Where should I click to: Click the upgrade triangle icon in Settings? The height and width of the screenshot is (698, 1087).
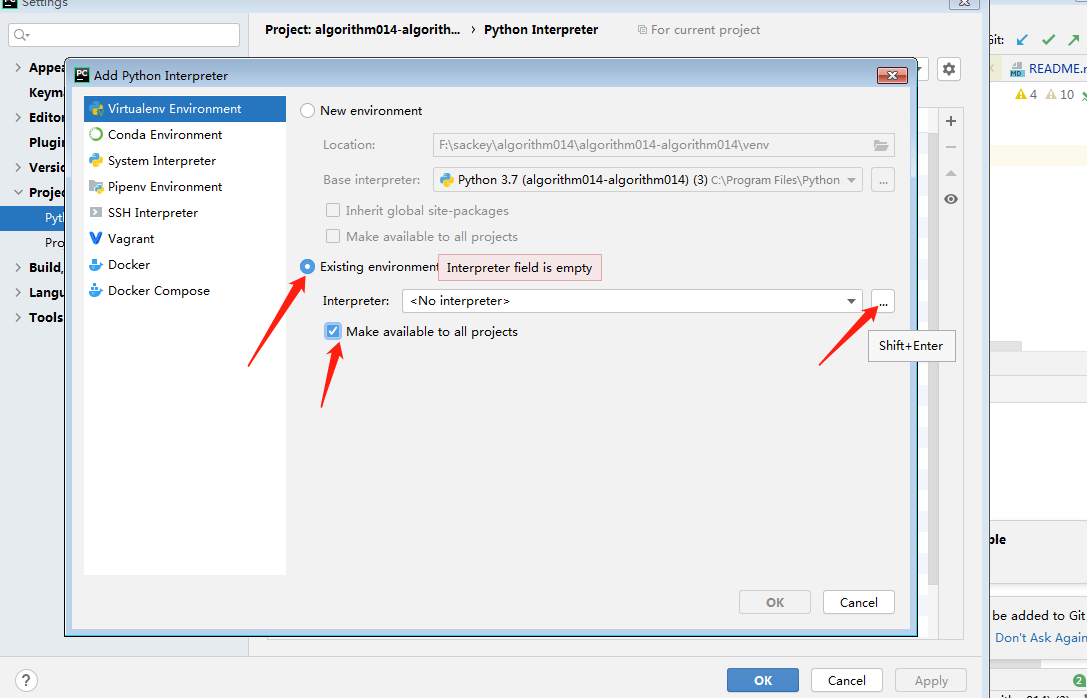(950, 173)
